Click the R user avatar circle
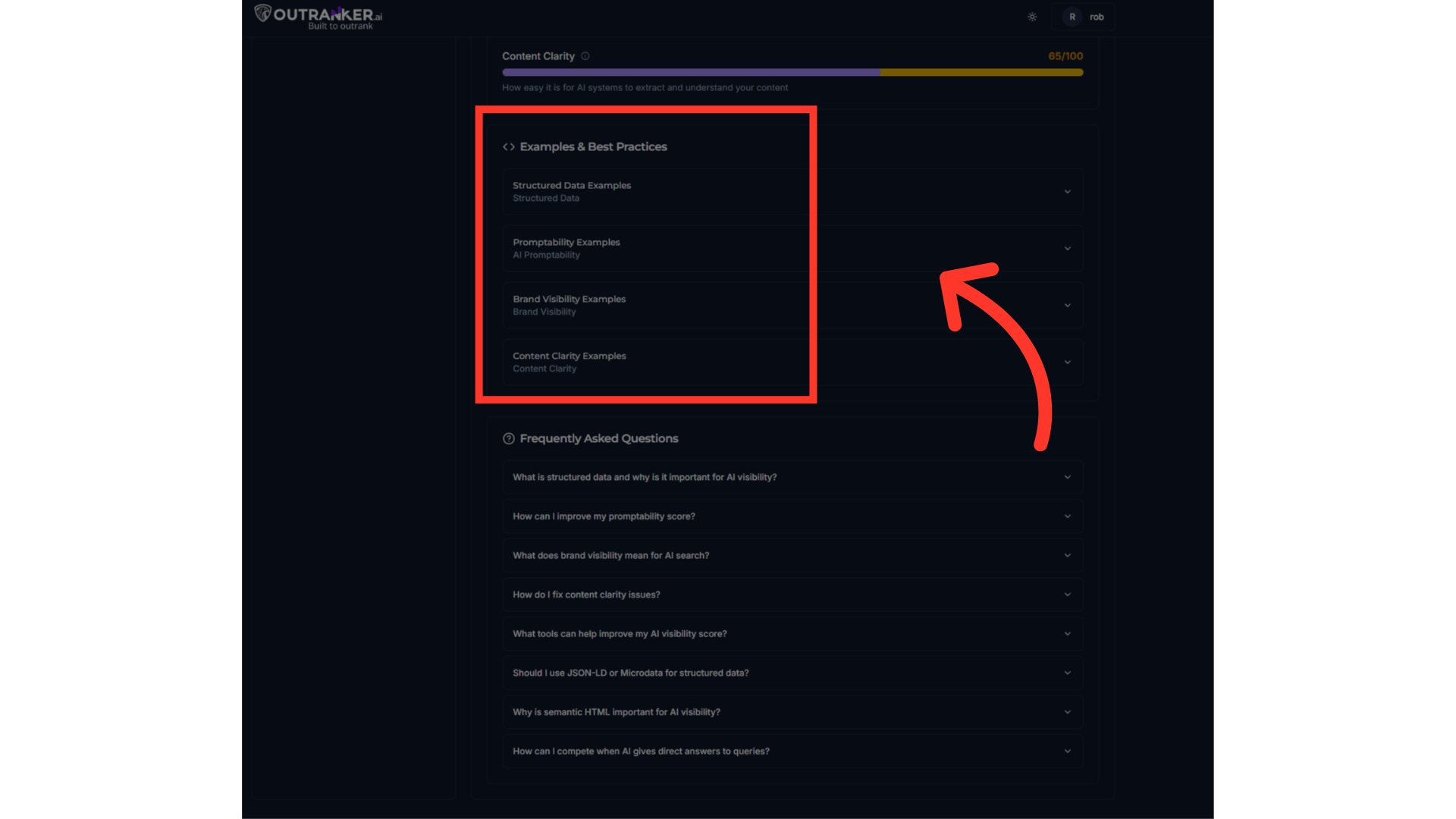This screenshot has height=819, width=1456. coord(1072,17)
